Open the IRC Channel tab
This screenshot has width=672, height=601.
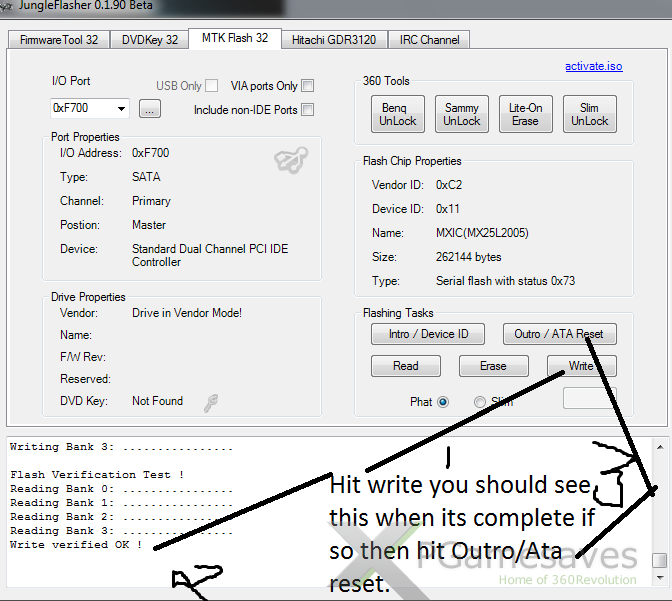coord(429,40)
